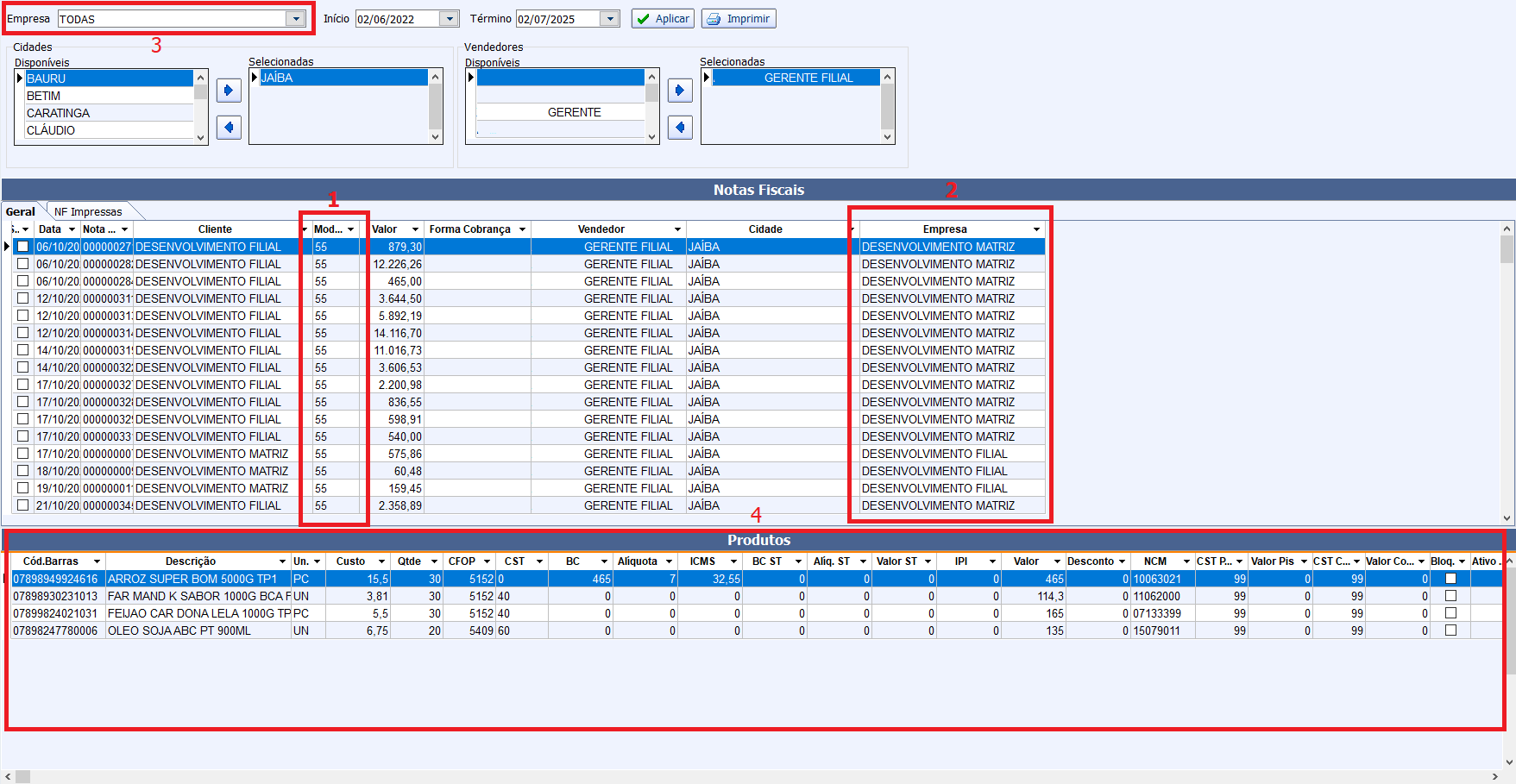Open the Término date picker dropdown
This screenshot has height=784, width=1516.
point(610,19)
